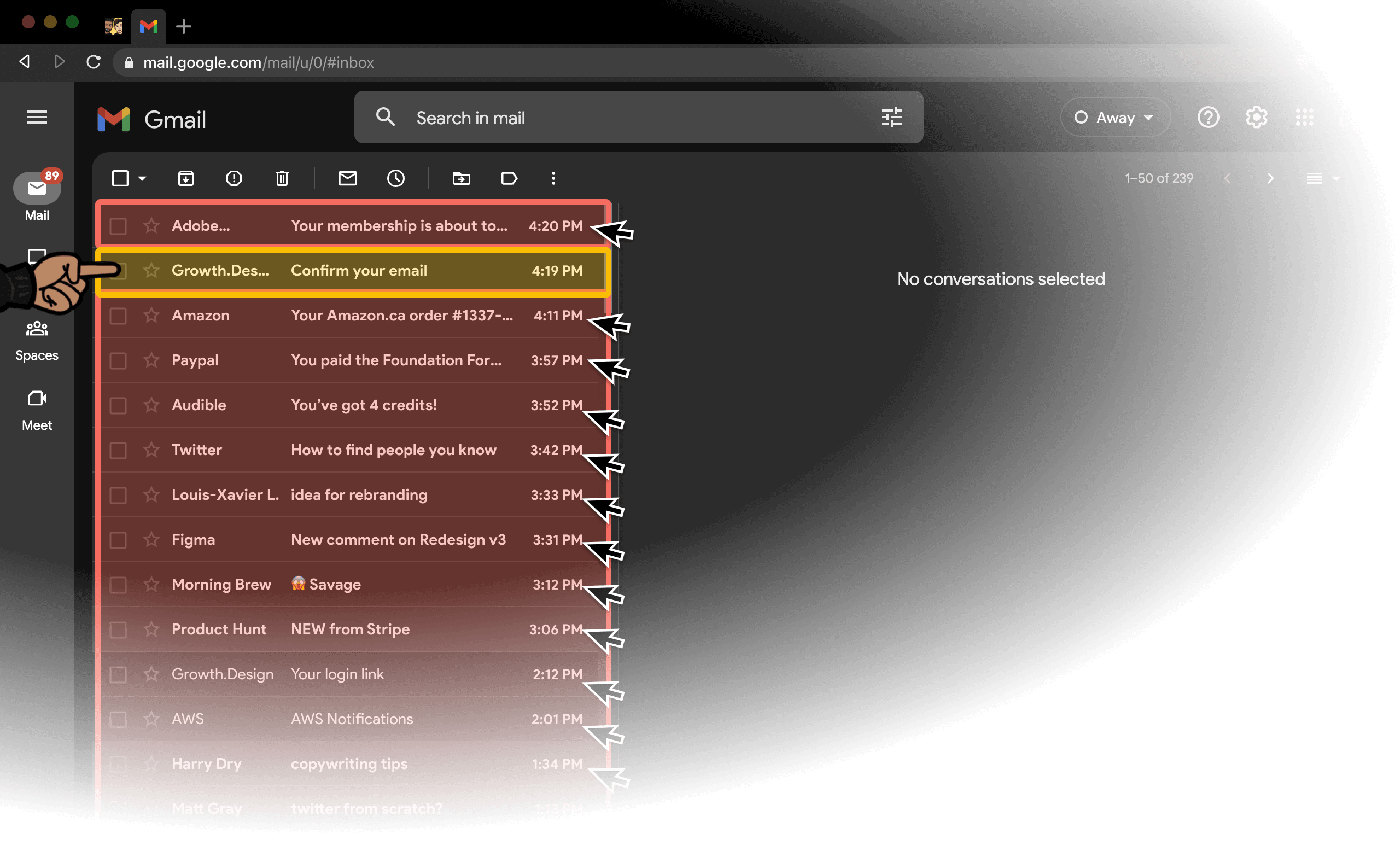Click the browser address bar URL
The width and height of the screenshot is (1400, 851).
point(259,62)
